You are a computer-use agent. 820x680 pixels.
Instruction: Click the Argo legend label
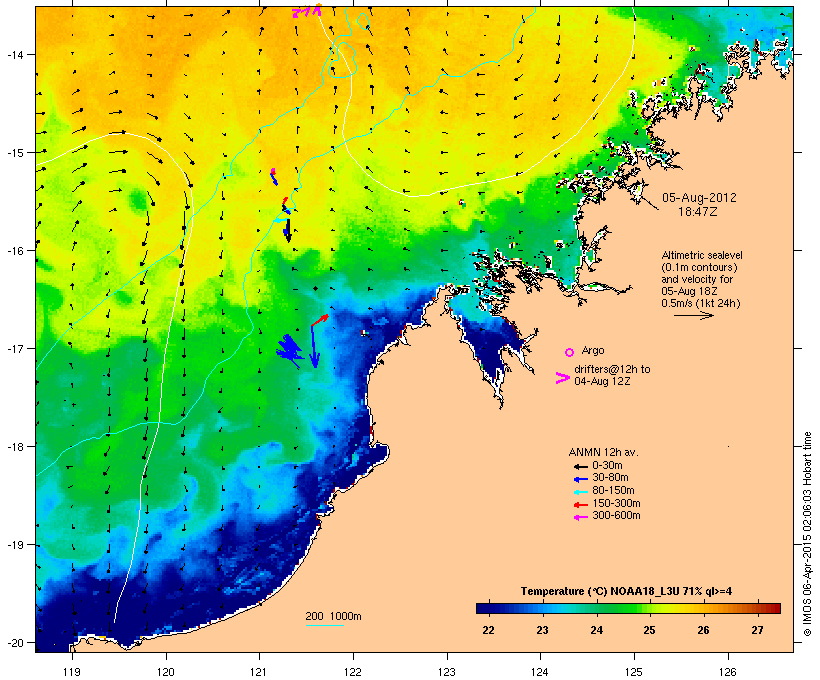coord(593,350)
